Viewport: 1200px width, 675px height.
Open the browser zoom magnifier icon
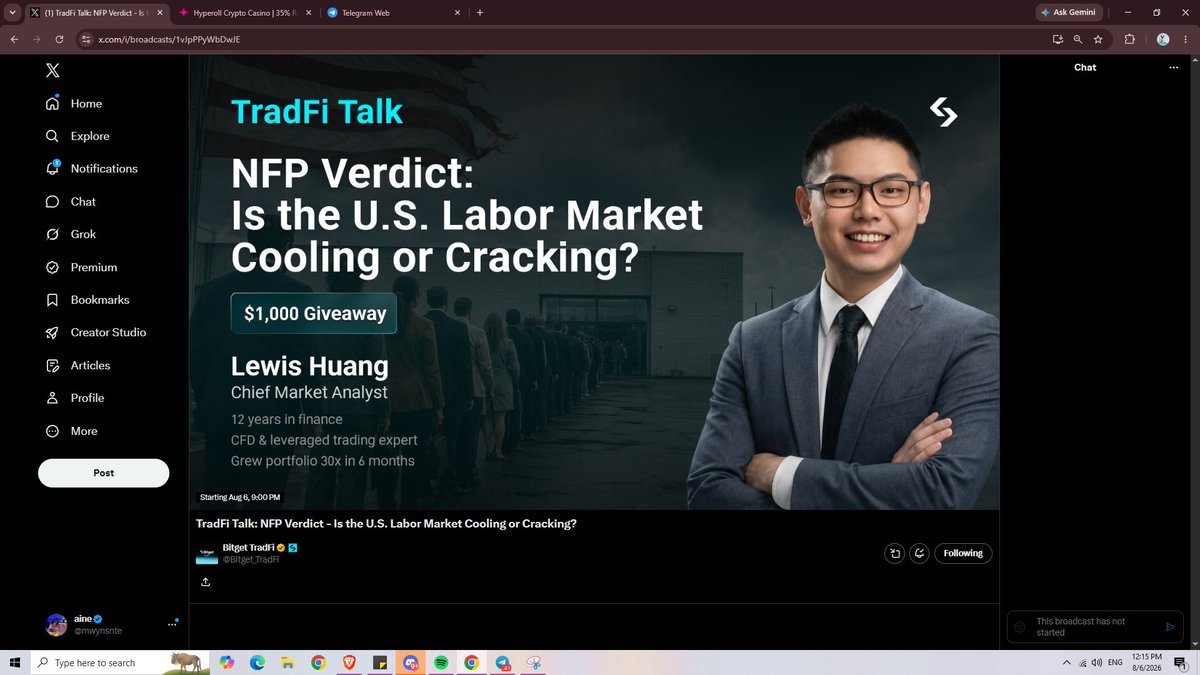pyautogui.click(x=1077, y=39)
